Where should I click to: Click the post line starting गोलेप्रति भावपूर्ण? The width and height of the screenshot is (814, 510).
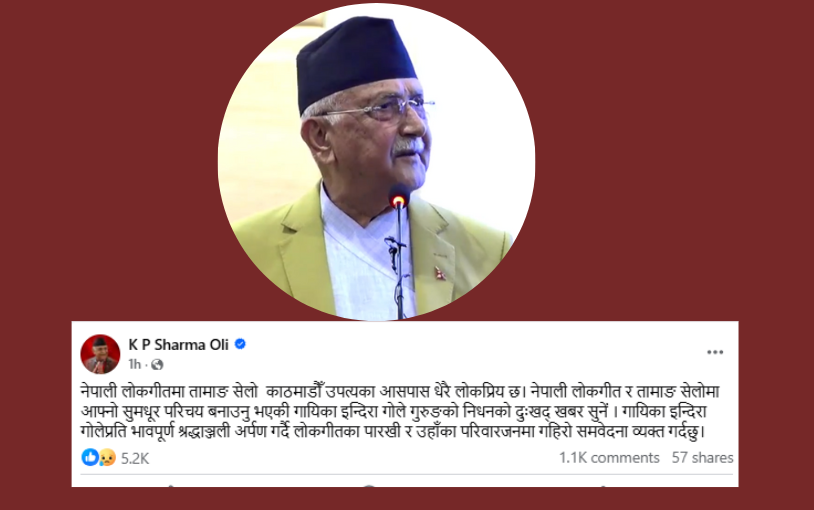tap(393, 432)
